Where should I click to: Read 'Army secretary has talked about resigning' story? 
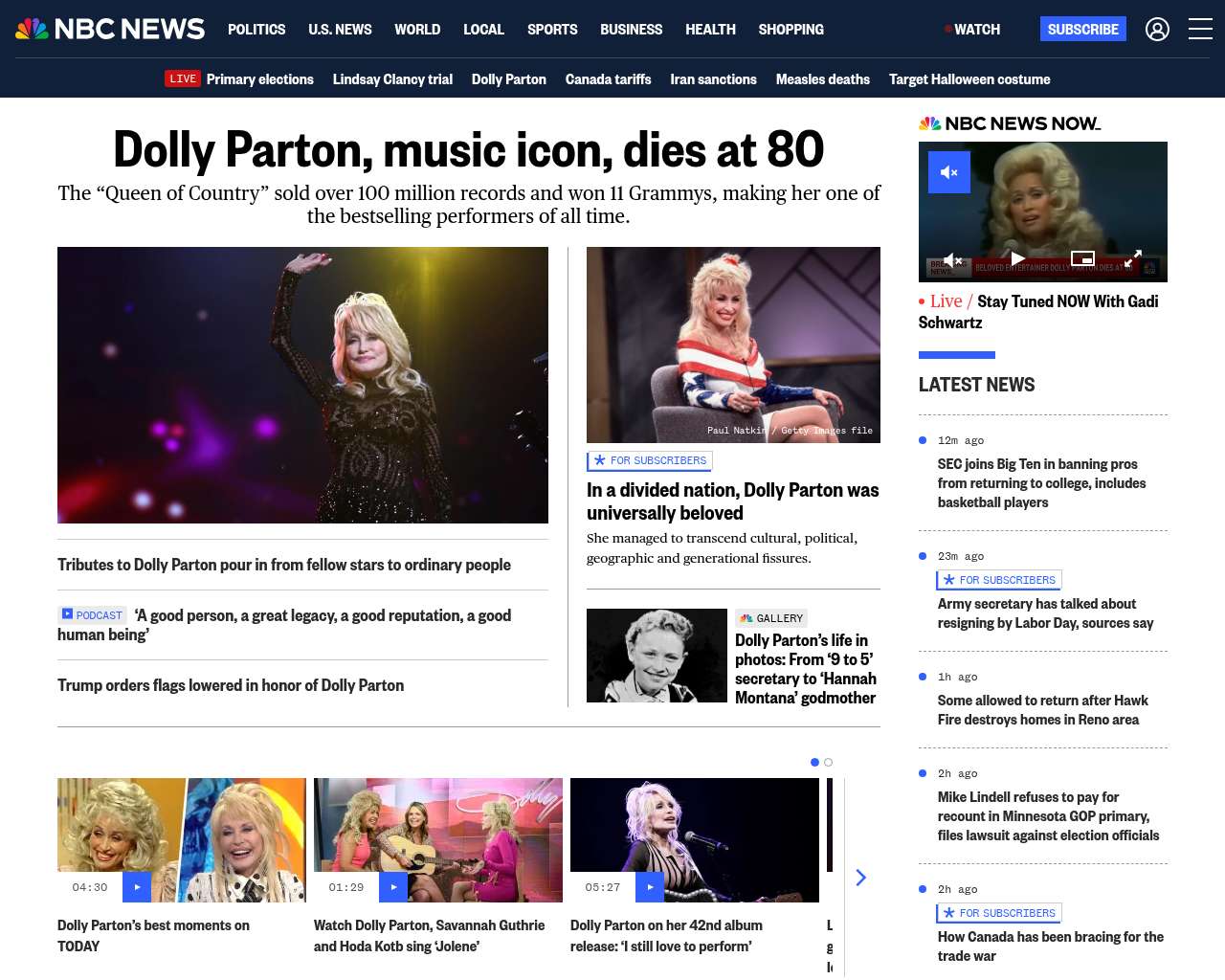click(x=1046, y=613)
